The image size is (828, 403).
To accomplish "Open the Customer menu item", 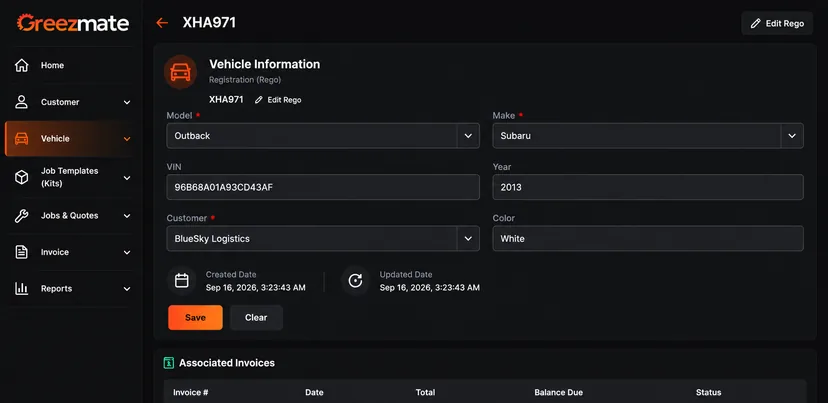I will (70, 102).
